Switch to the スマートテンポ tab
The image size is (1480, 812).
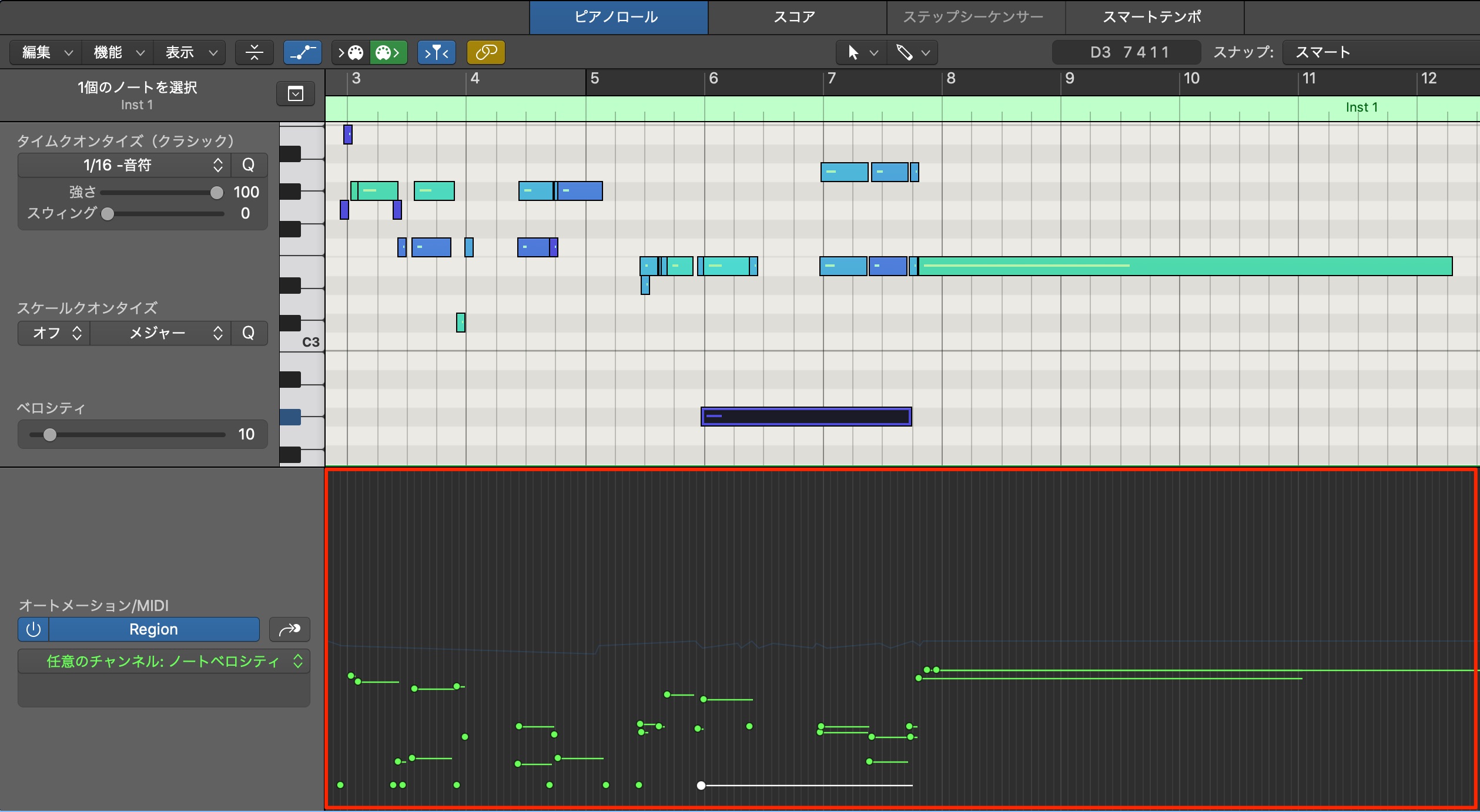(1154, 17)
